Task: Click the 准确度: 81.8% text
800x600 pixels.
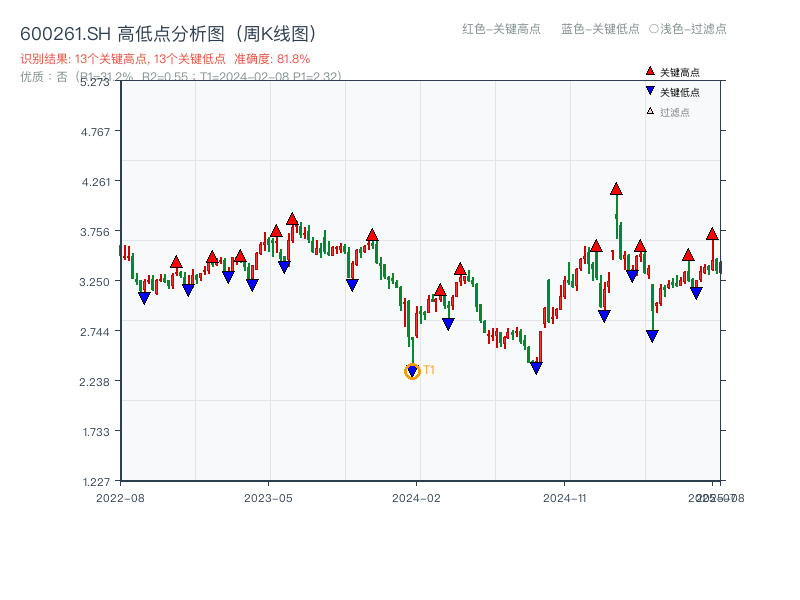Action: (272, 59)
